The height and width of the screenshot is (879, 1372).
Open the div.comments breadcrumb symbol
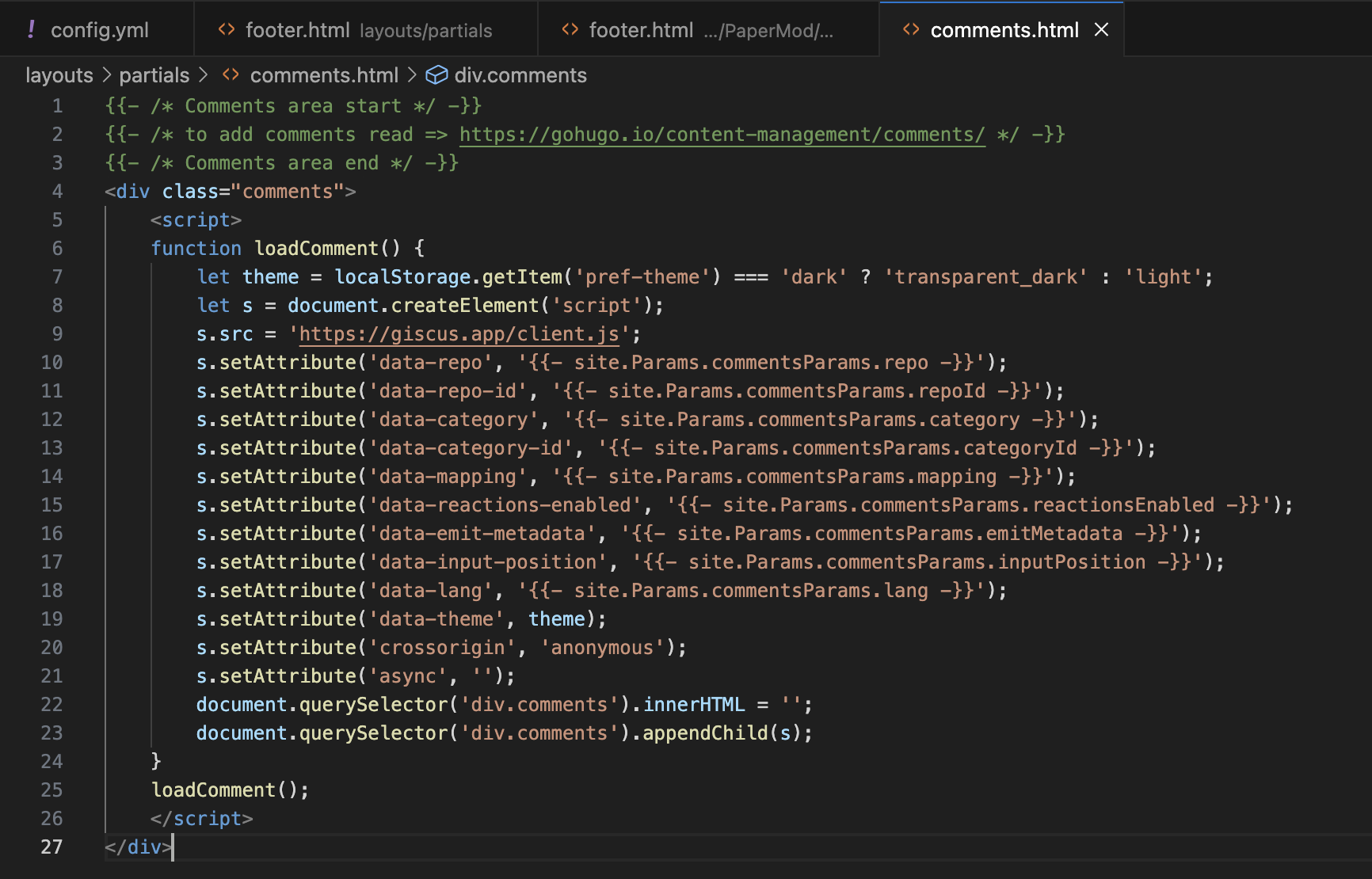[x=520, y=75]
